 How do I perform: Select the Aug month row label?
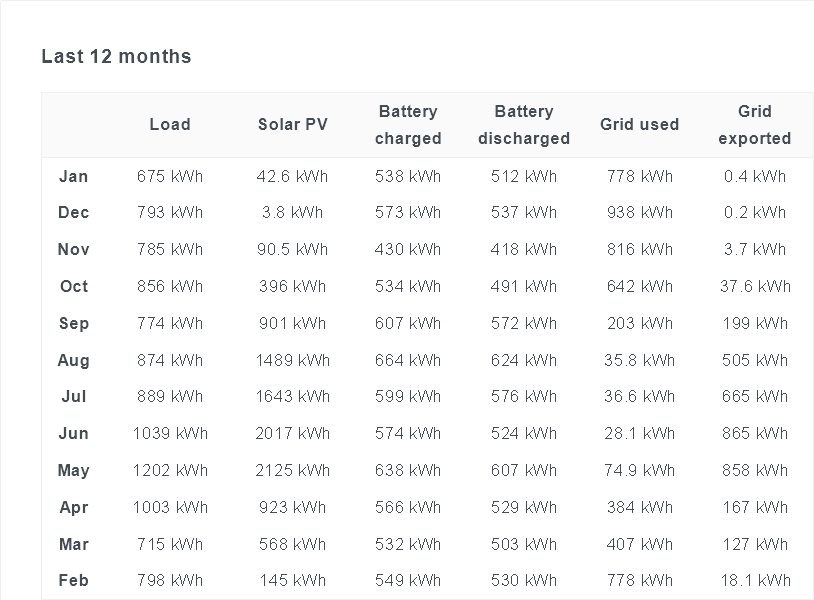(x=74, y=360)
